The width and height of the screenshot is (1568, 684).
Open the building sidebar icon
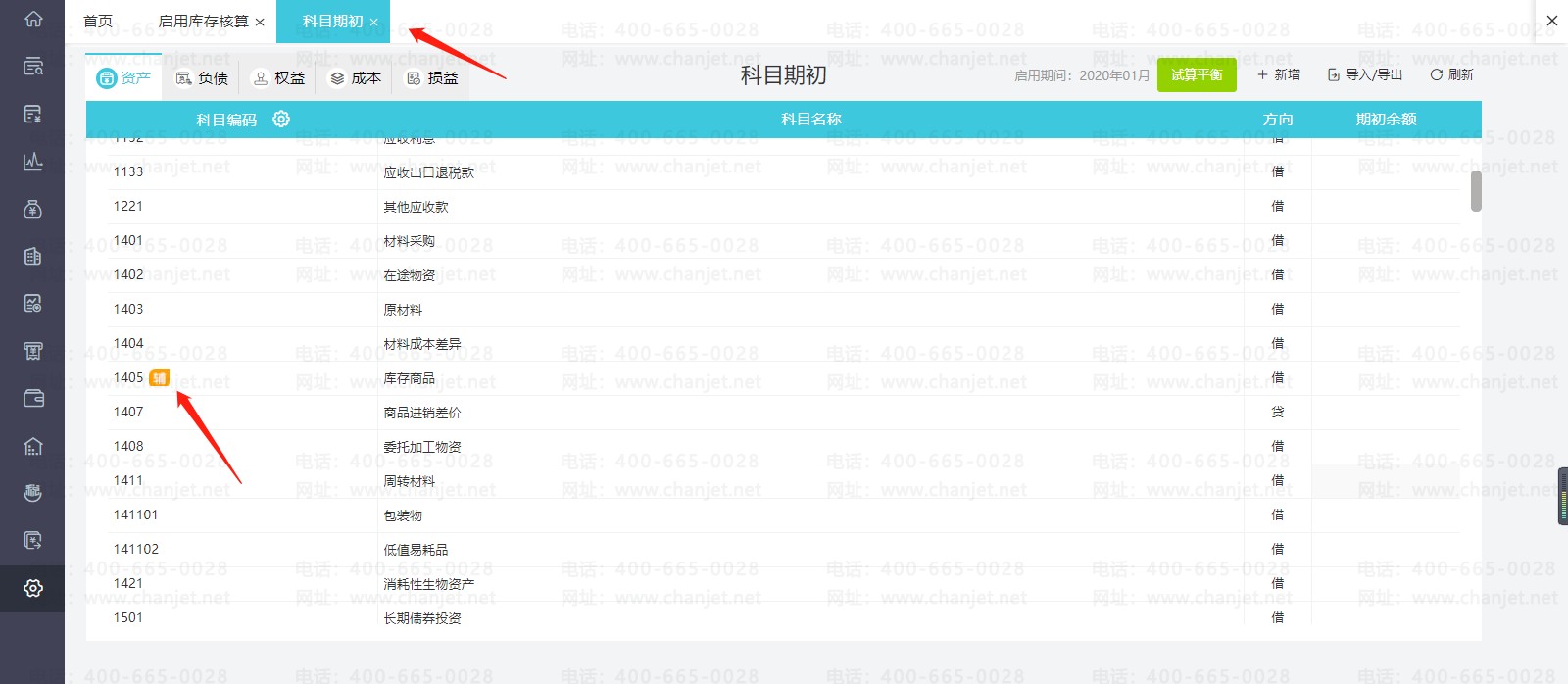33,256
